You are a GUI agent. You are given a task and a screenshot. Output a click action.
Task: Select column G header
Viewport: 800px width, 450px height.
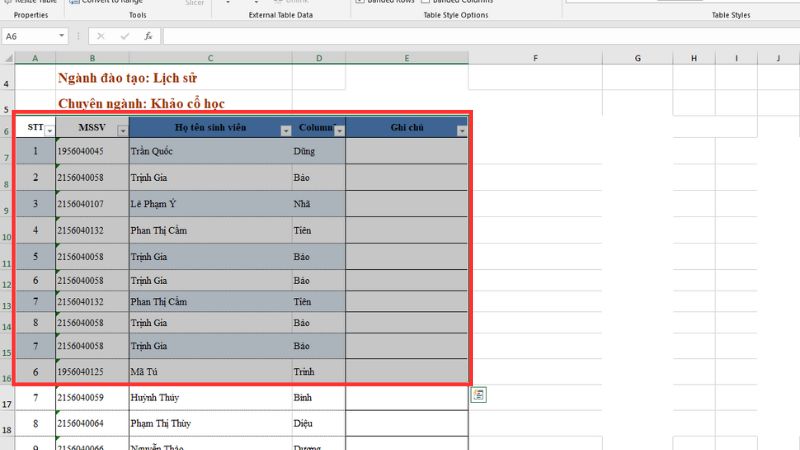[637, 58]
